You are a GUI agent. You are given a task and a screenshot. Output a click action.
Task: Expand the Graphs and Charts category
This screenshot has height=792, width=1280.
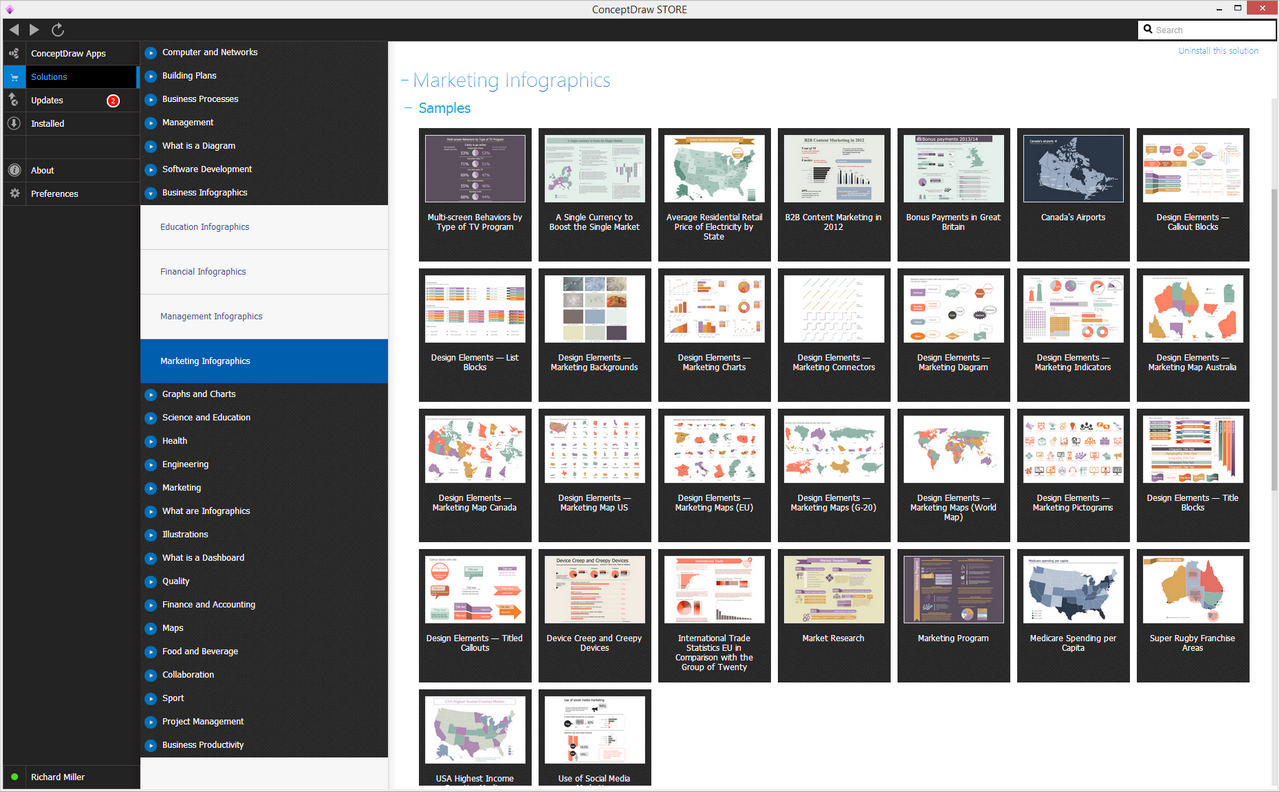(151, 394)
